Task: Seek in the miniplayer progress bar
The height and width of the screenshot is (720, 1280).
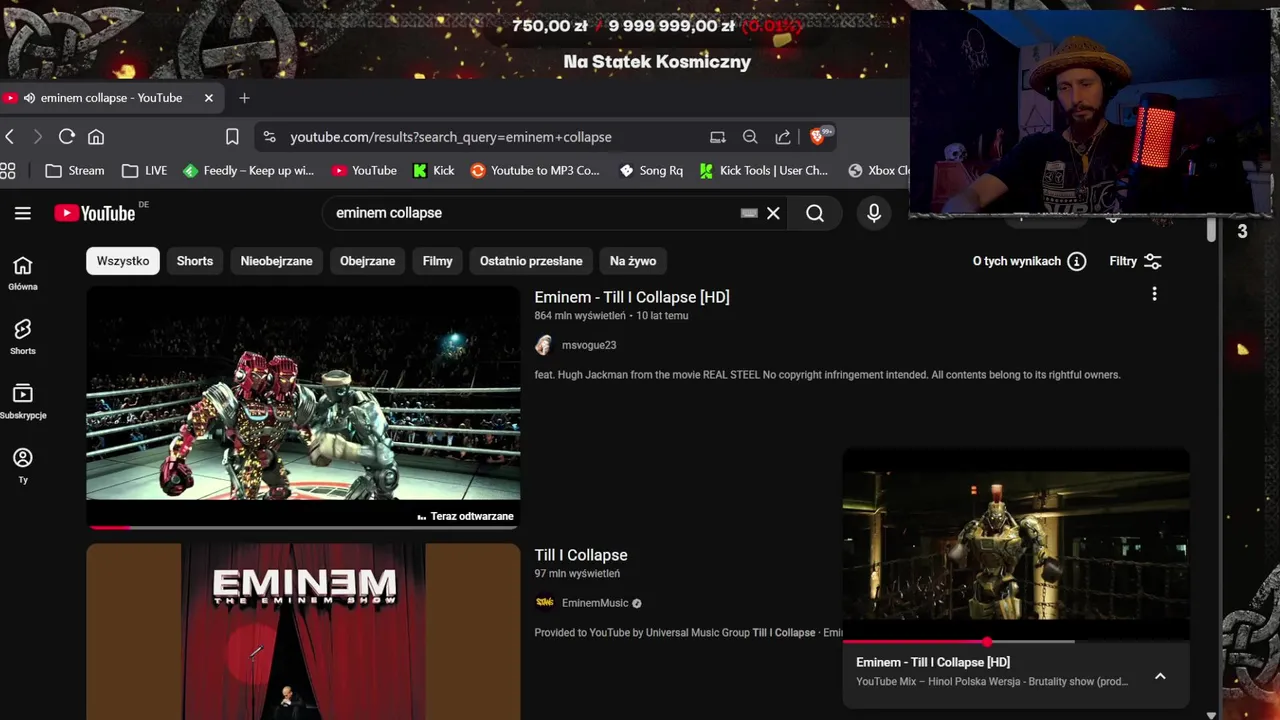Action: coord(1016,641)
